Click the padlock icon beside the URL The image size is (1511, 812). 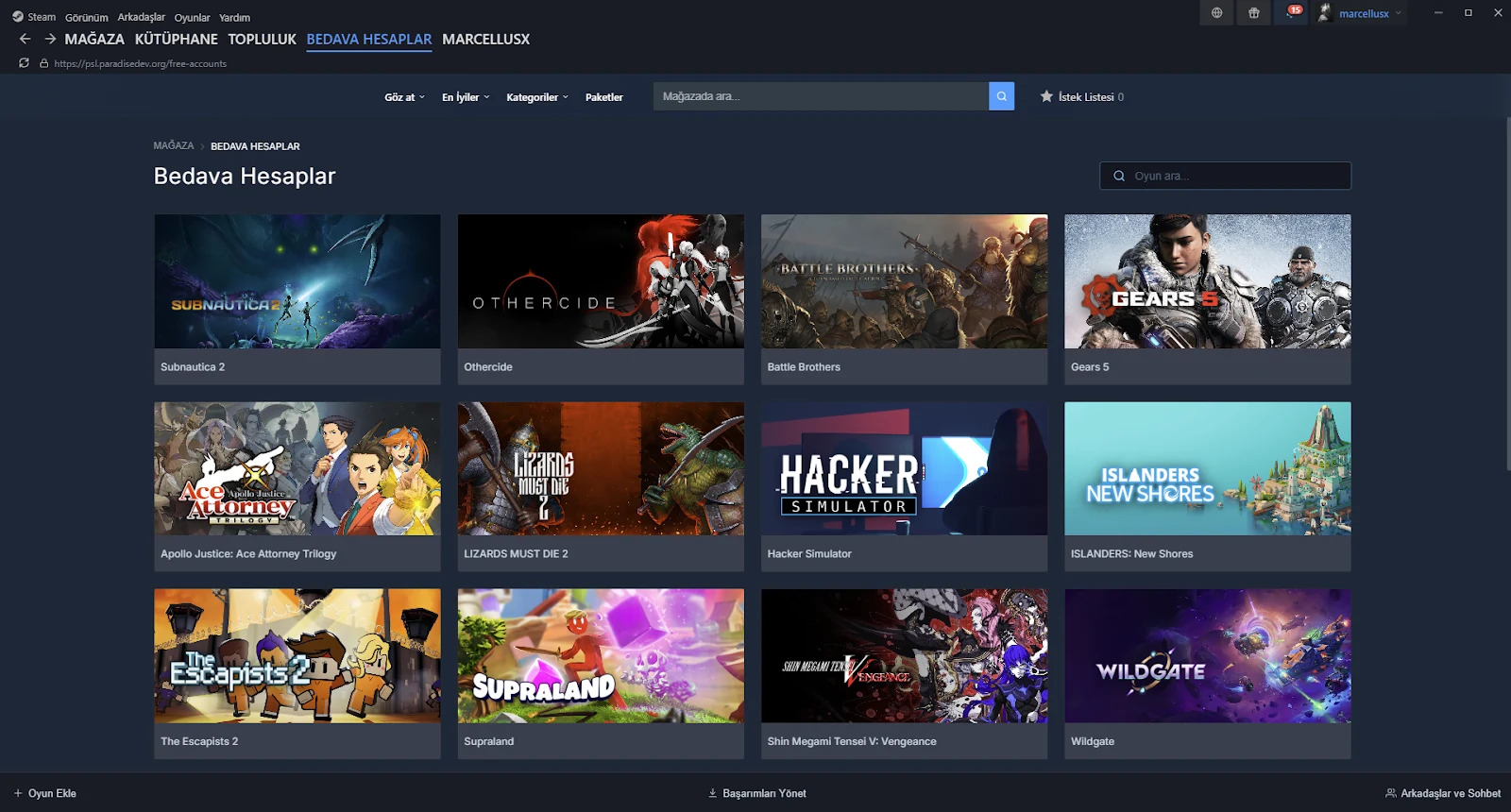(43, 63)
